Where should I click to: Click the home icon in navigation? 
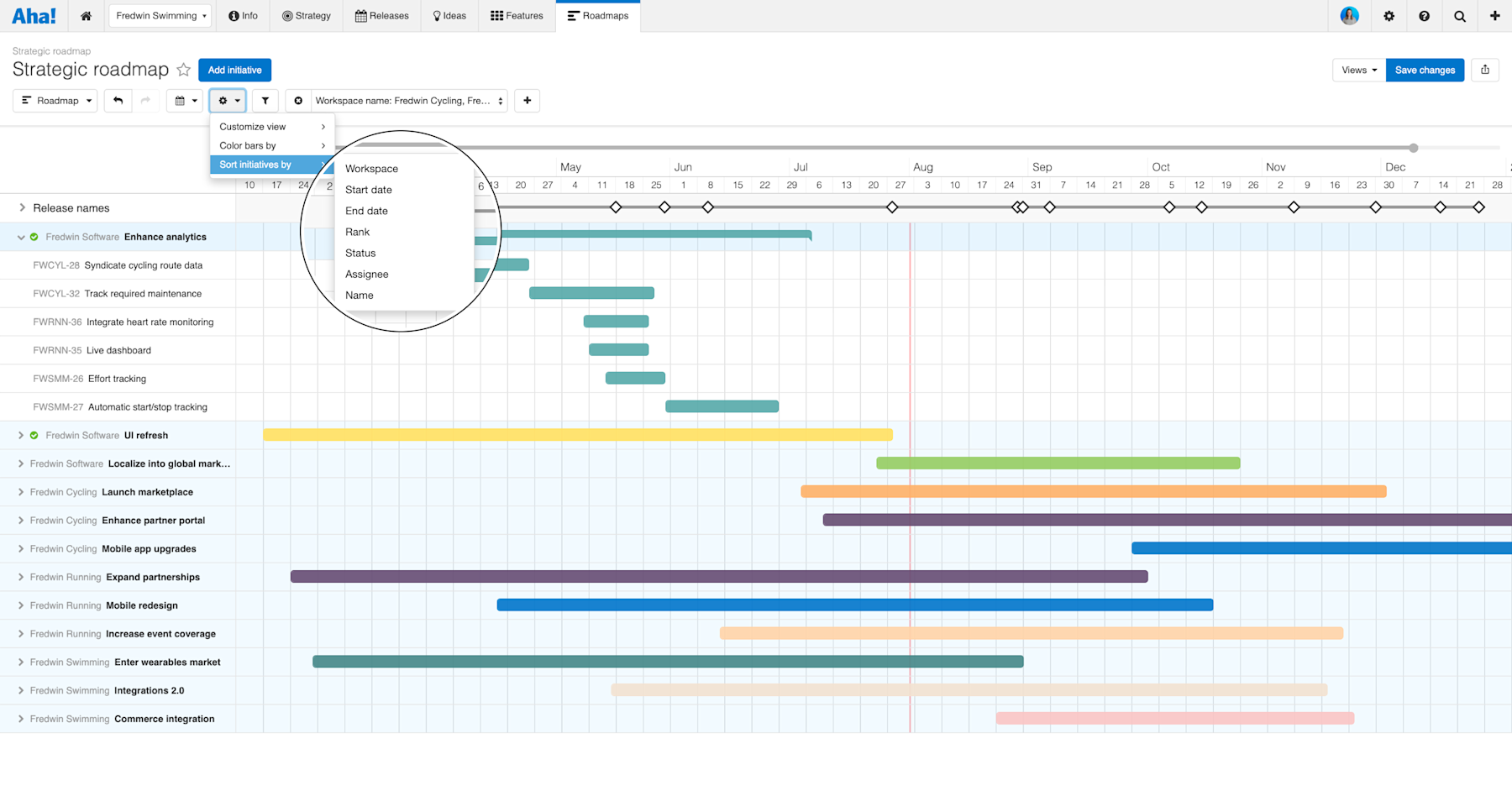tap(86, 16)
